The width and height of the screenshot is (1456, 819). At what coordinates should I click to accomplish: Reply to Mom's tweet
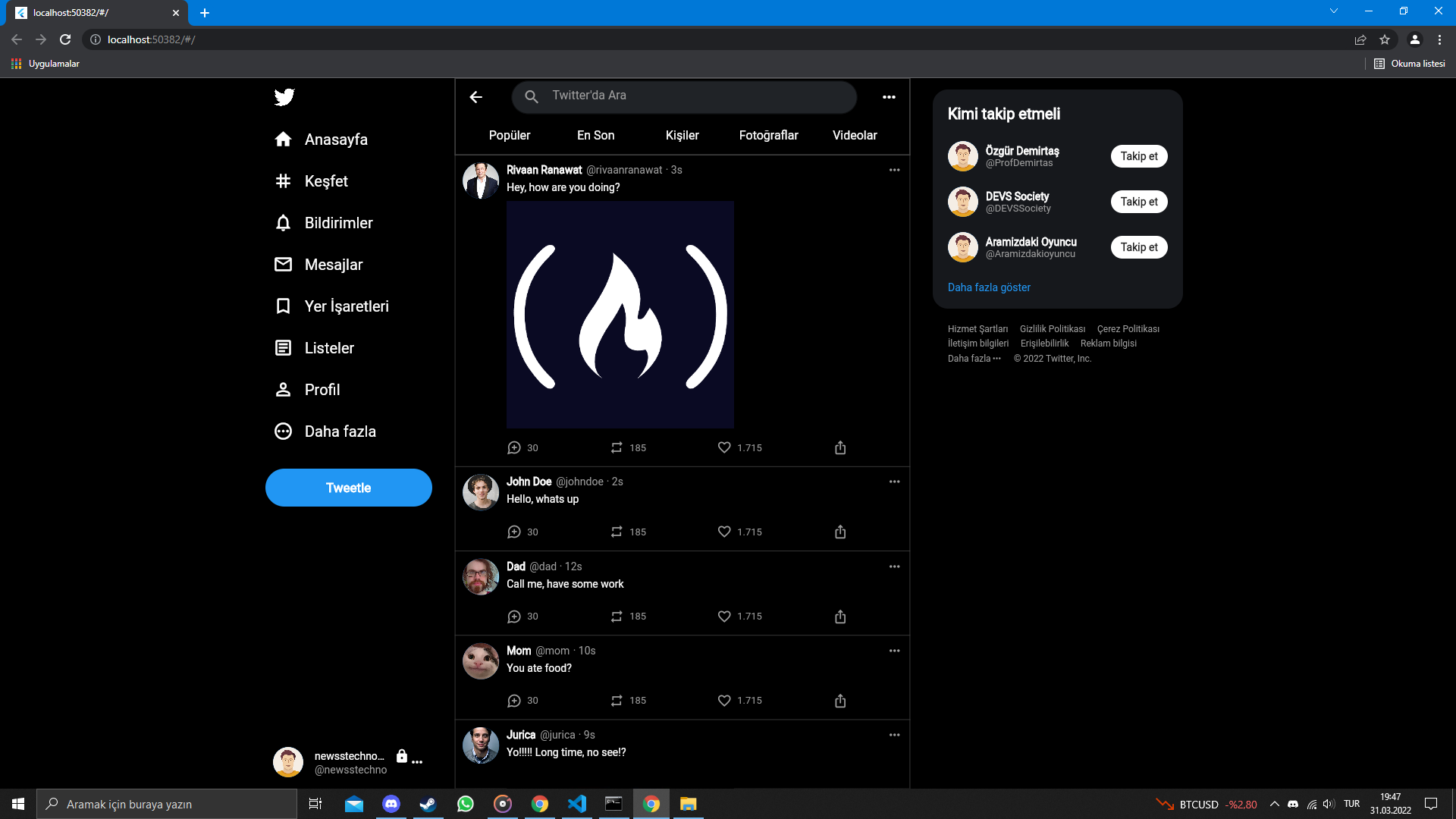tap(514, 701)
